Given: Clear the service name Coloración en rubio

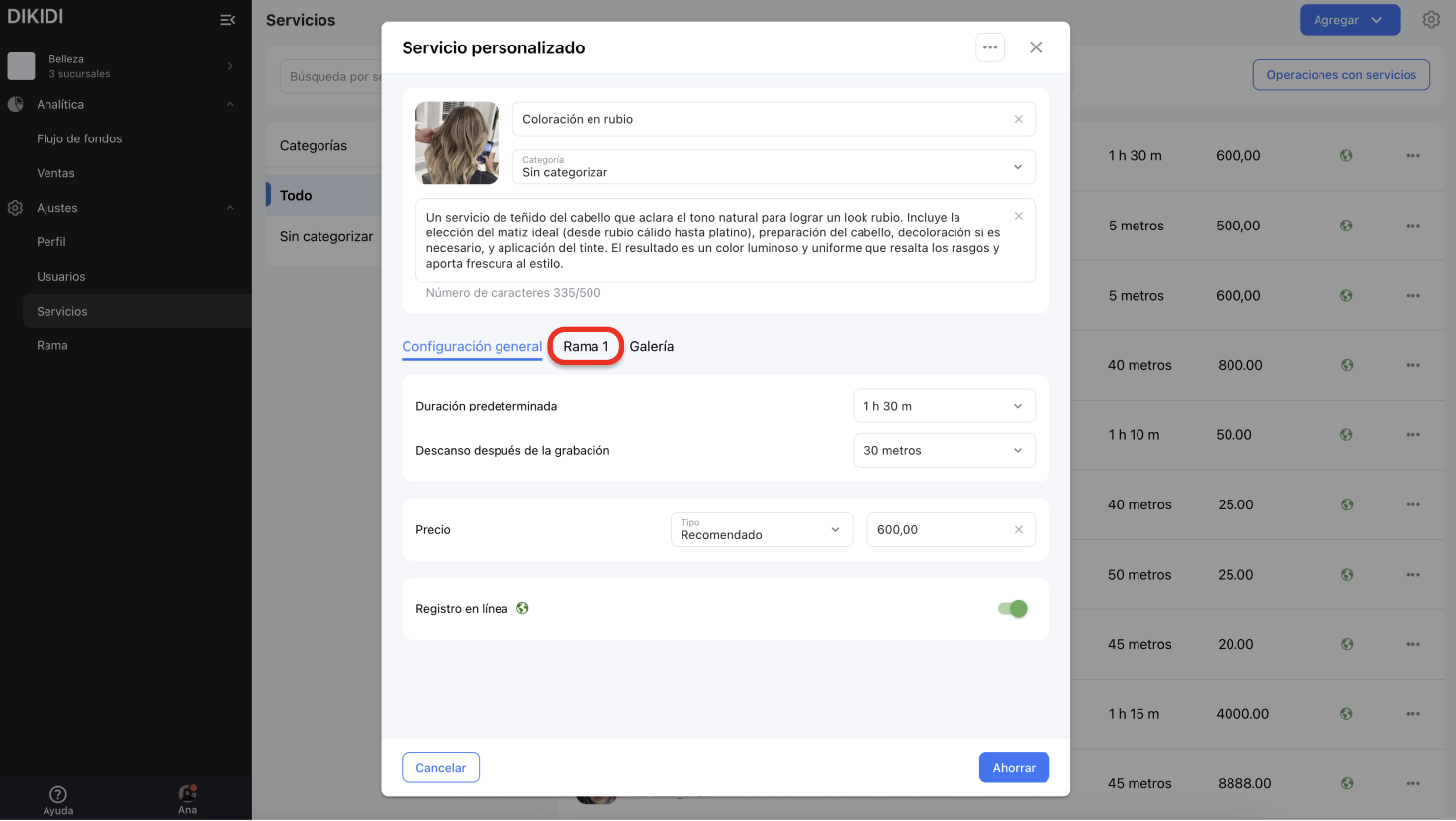Looking at the screenshot, I should (x=1018, y=119).
